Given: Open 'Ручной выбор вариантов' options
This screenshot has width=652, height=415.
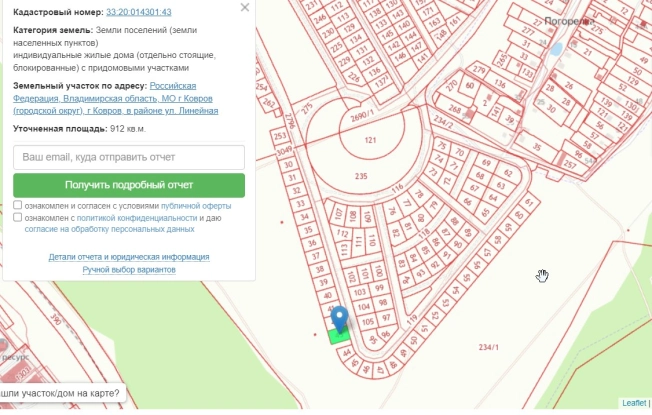Looking at the screenshot, I should coord(129,270).
